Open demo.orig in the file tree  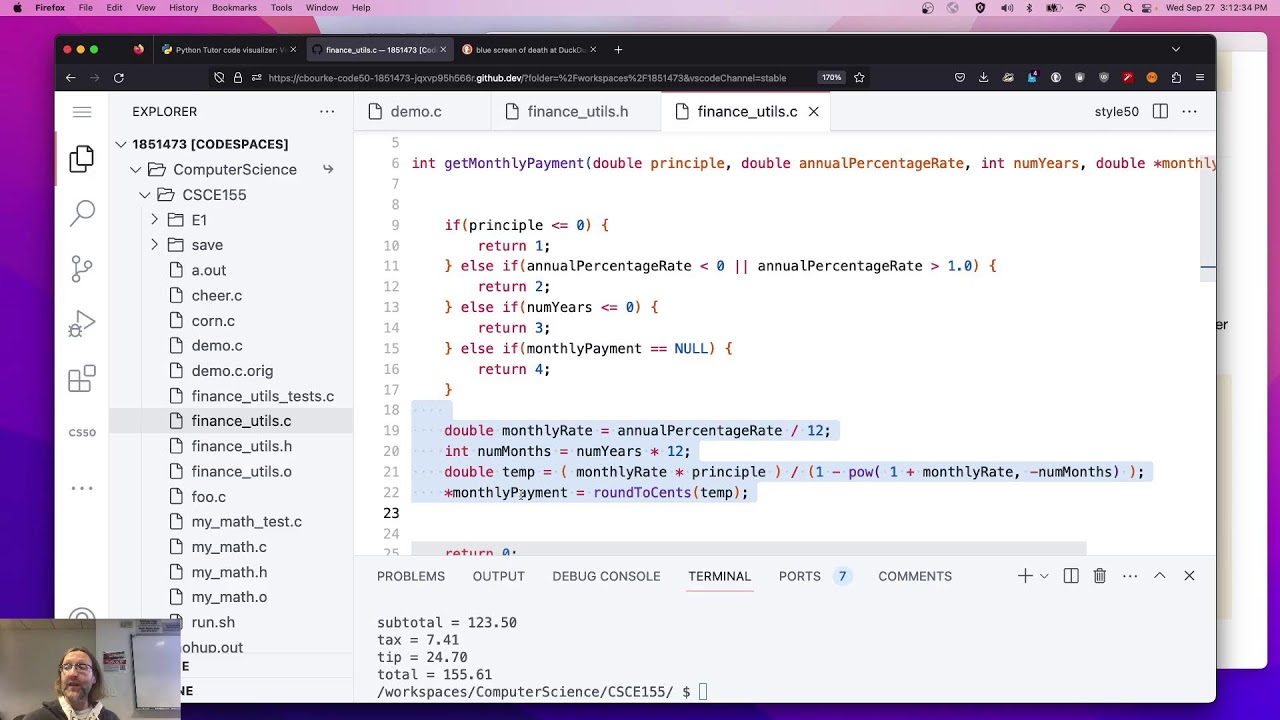(232, 371)
